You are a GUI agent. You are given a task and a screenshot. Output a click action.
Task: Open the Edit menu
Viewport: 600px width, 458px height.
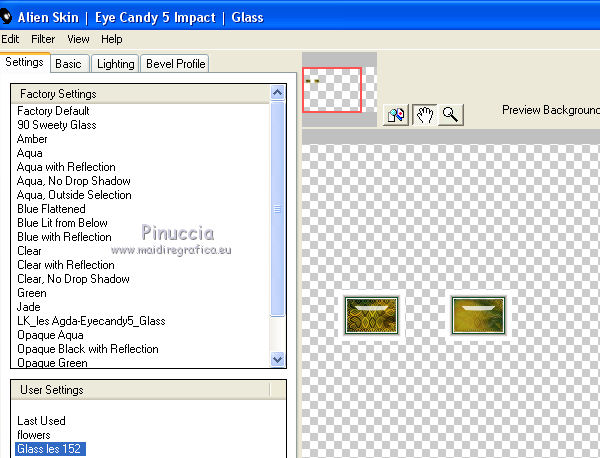(x=10, y=39)
